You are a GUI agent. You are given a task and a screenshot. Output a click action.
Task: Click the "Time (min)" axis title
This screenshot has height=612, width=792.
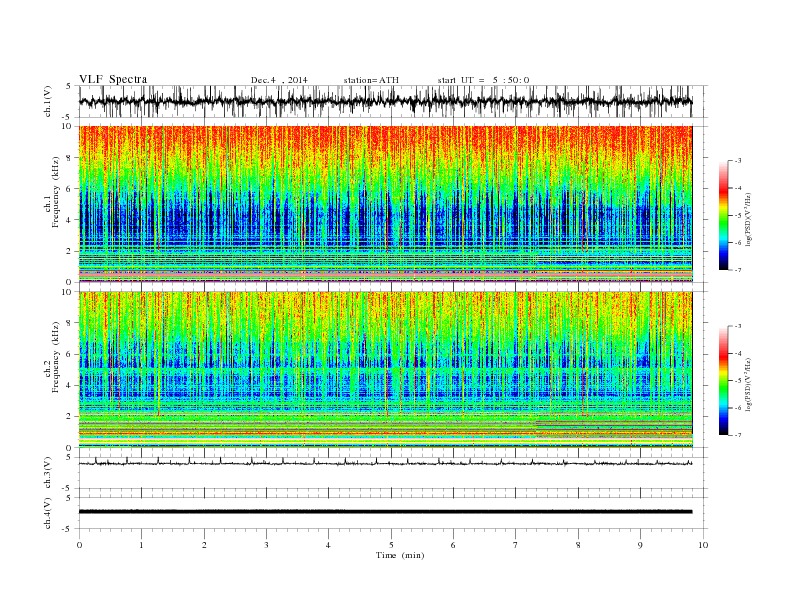(400, 555)
